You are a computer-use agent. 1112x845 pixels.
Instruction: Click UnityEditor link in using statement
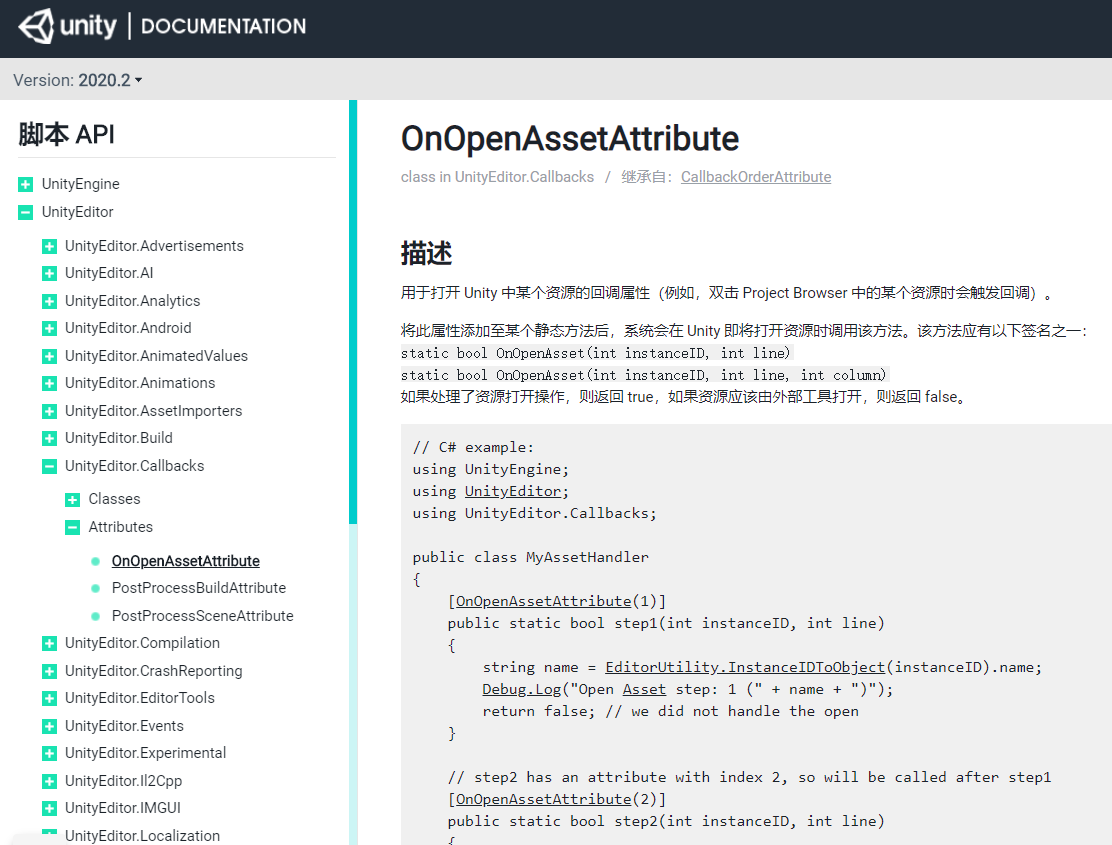coord(513,491)
